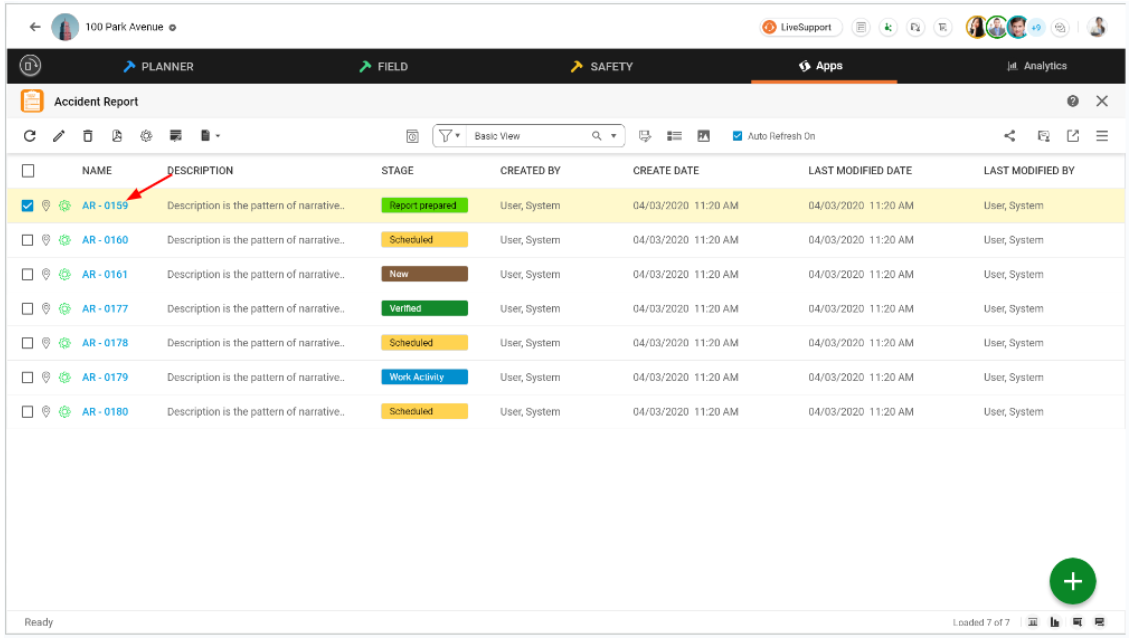Click the share icon in toolbar
Viewport: 1134px width, 640px height.
(1010, 136)
